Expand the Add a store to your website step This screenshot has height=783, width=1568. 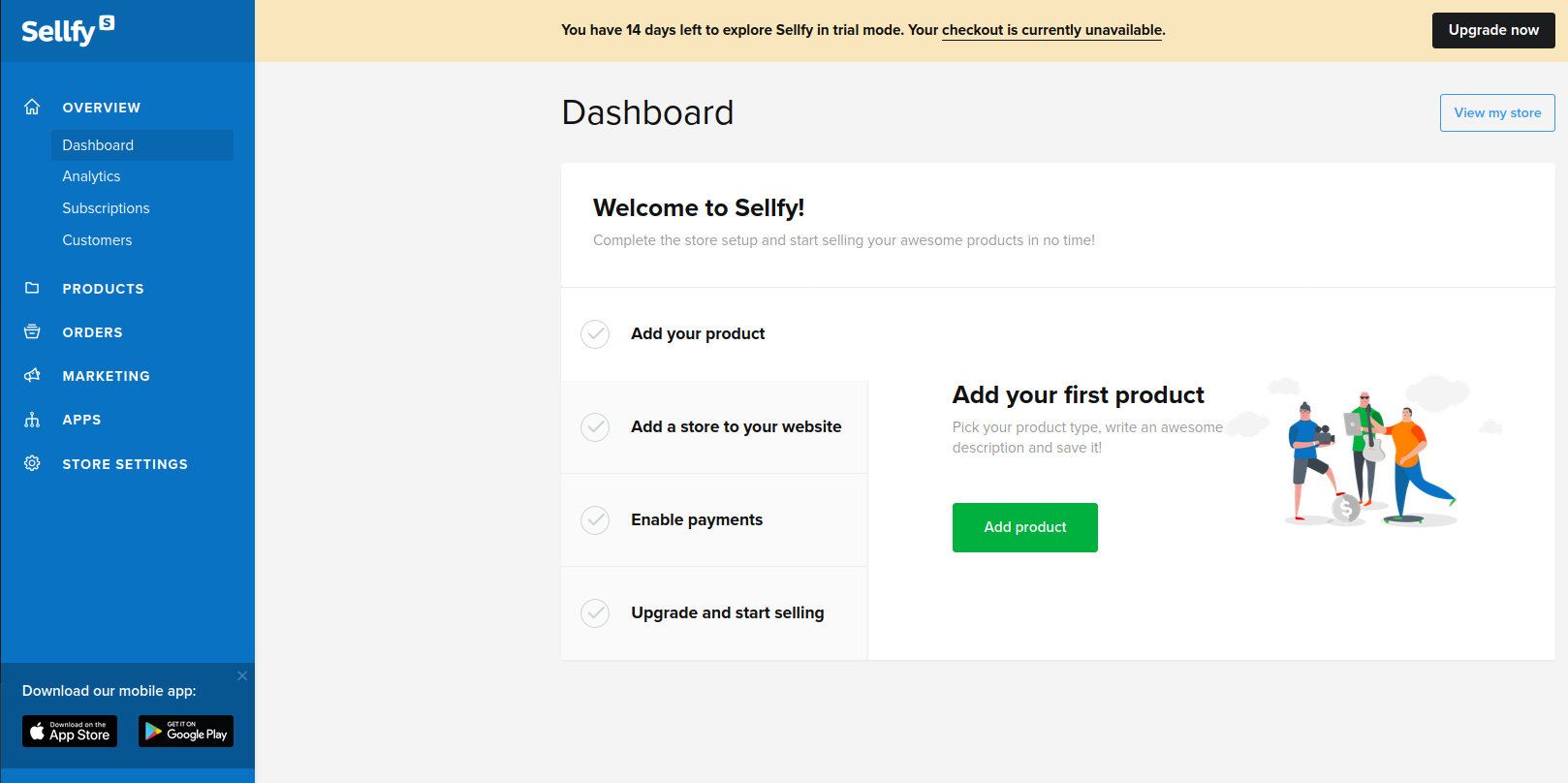point(736,427)
